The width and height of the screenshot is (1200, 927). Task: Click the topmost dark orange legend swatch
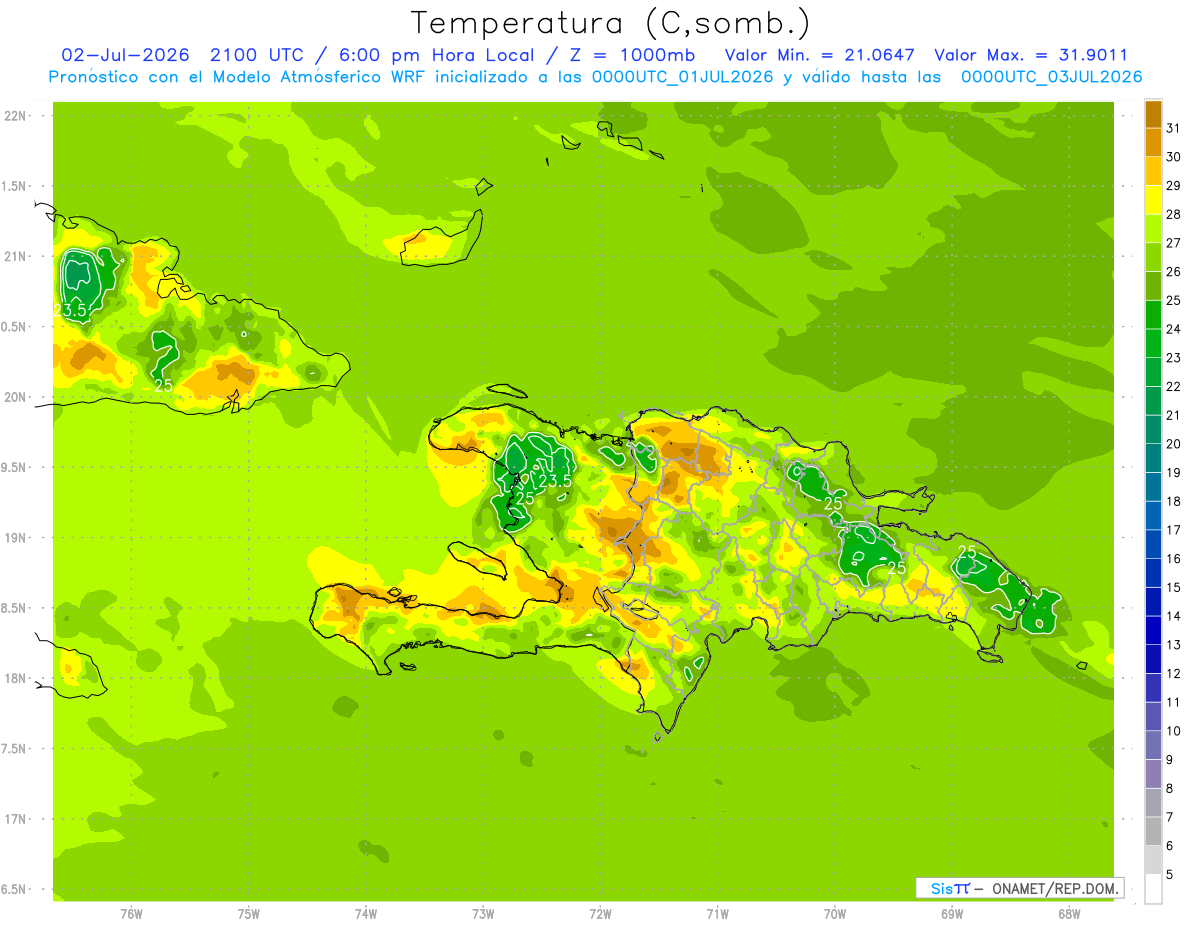pos(1153,114)
